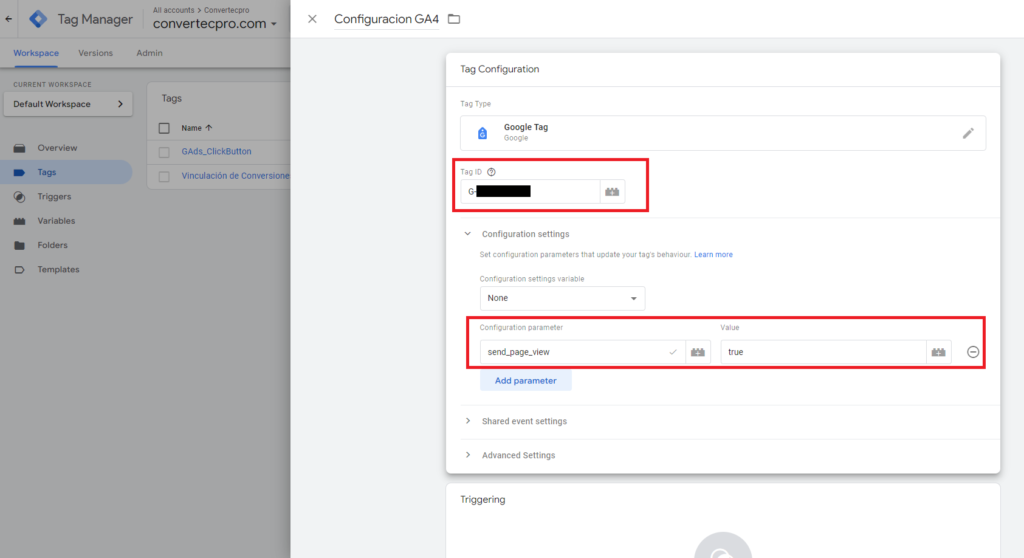Open Templates in the sidebar
This screenshot has width=1024, height=558.
point(58,269)
